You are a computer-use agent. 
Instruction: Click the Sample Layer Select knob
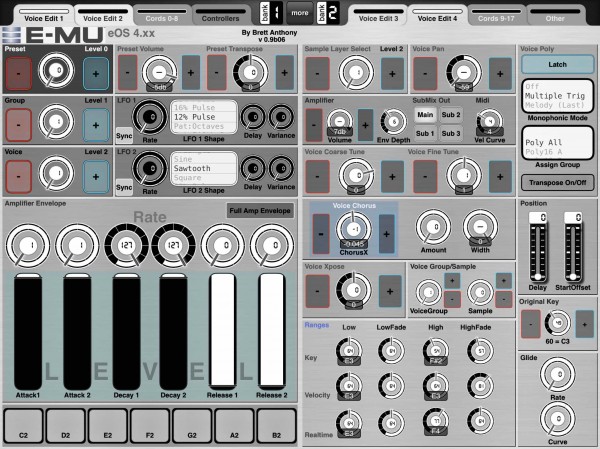click(x=356, y=73)
